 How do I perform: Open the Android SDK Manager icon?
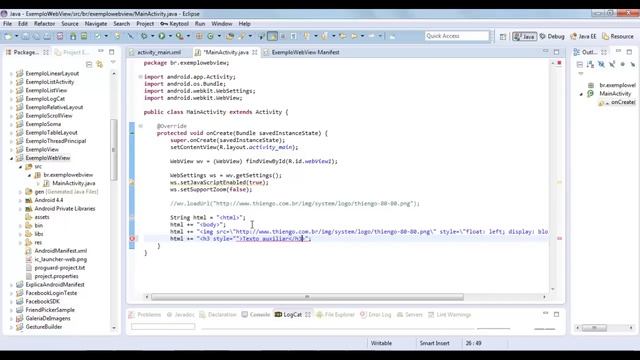73,36
